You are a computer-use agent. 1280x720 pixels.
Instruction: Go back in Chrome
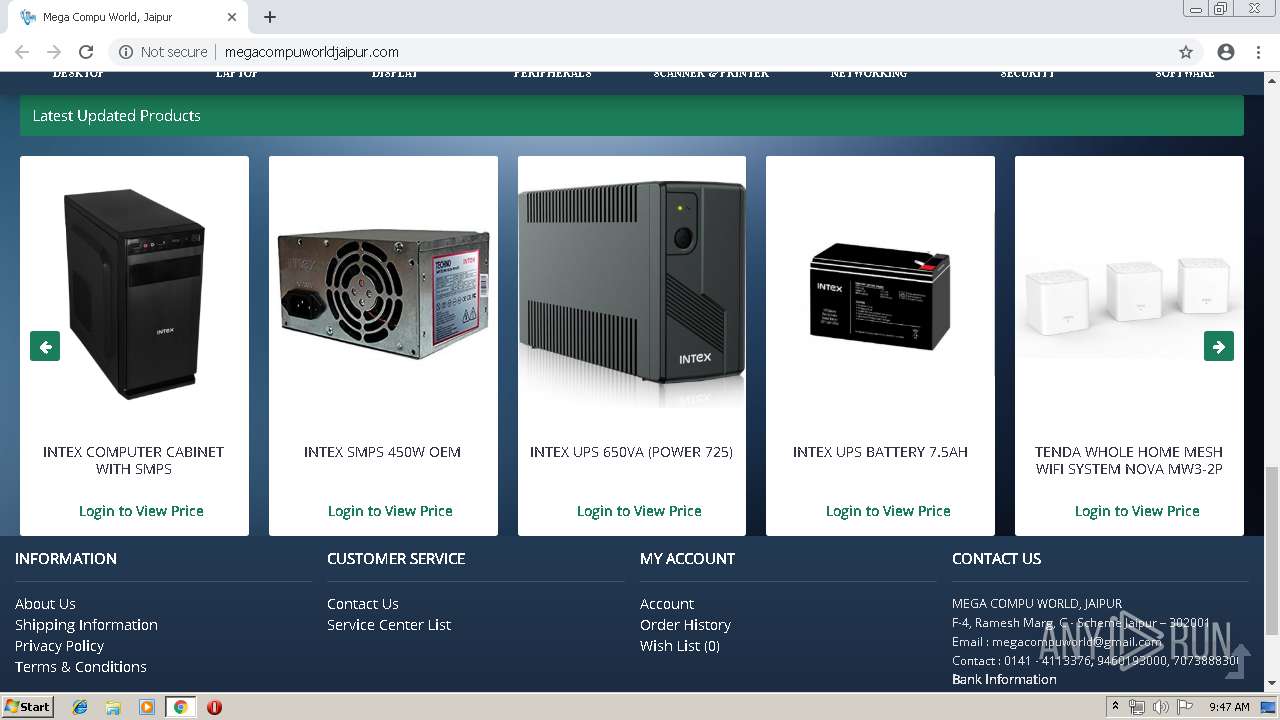click(22, 52)
